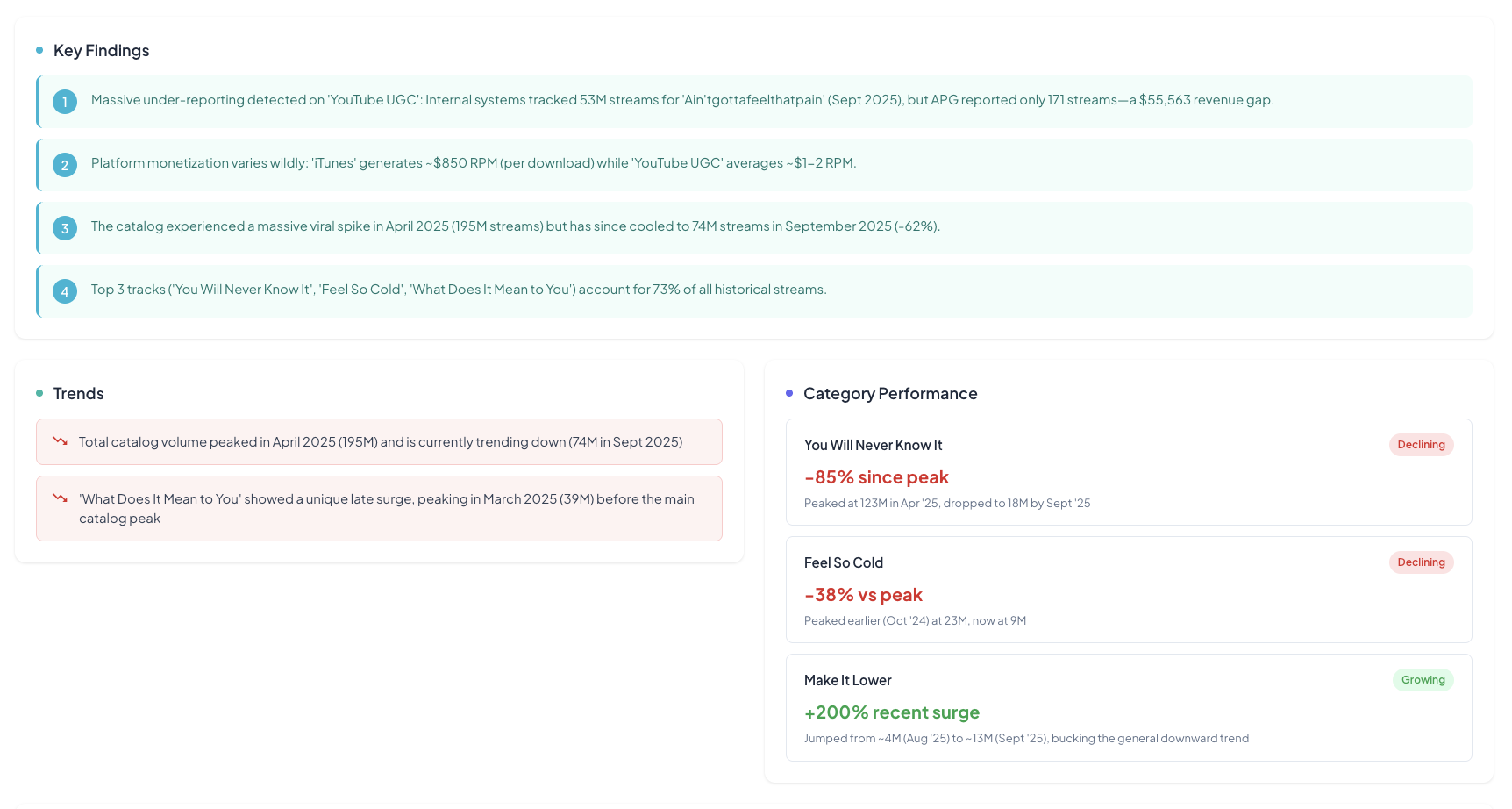The height and width of the screenshot is (809, 1512).
Task: Click downtrend arrow beside 'What Does It Mean' trend
Action: coord(60,498)
